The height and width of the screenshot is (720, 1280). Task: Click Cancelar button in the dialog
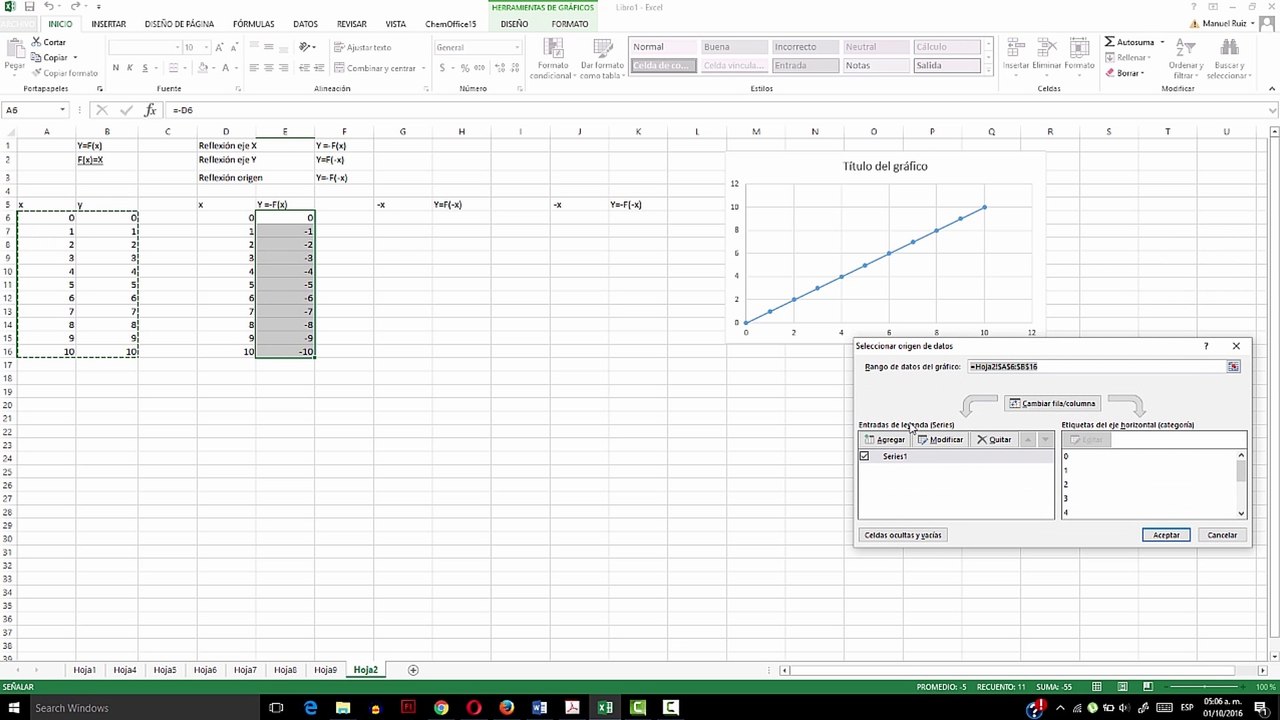tap(1222, 535)
